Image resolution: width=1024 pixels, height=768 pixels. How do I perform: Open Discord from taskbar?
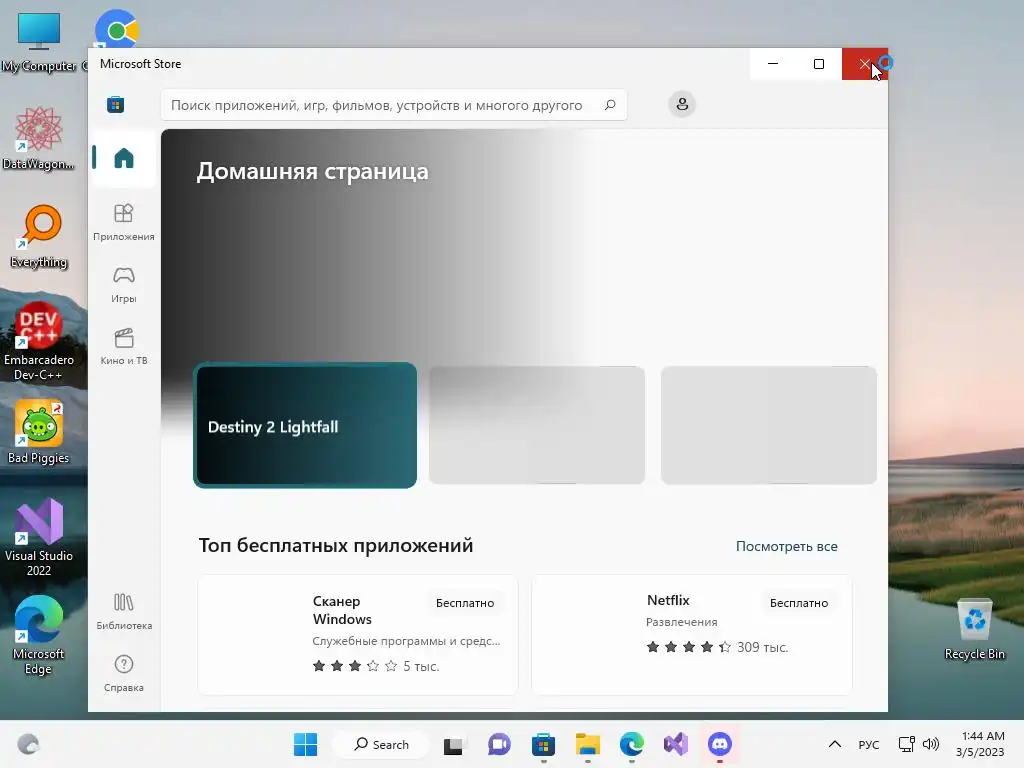pyautogui.click(x=720, y=744)
